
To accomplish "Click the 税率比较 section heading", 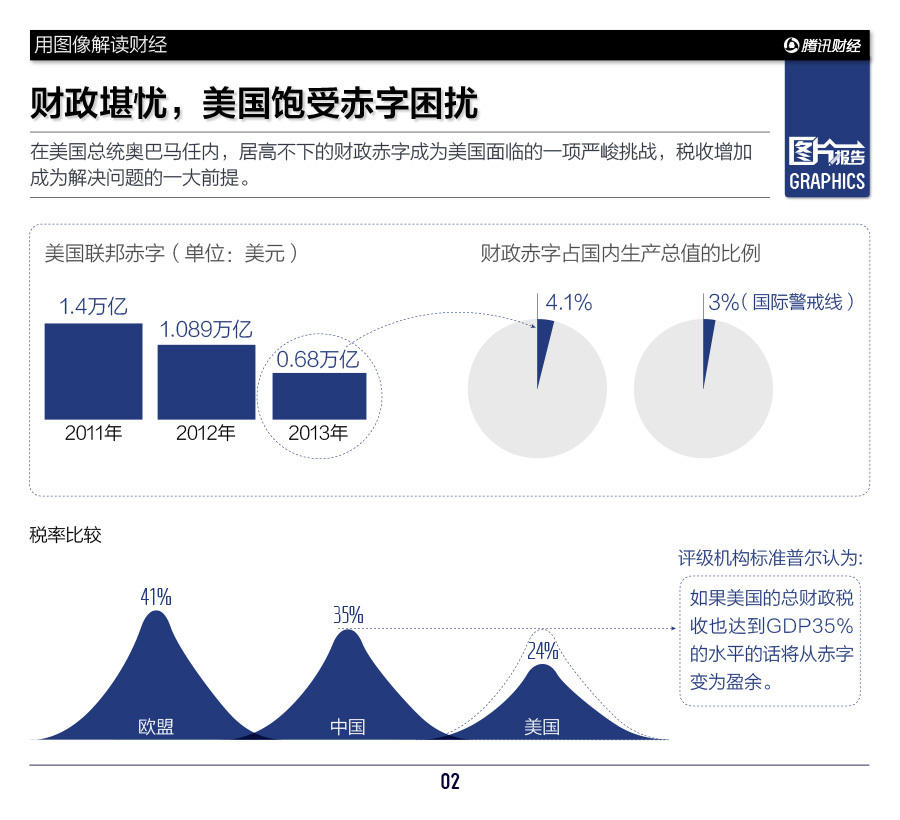I will pos(66,535).
